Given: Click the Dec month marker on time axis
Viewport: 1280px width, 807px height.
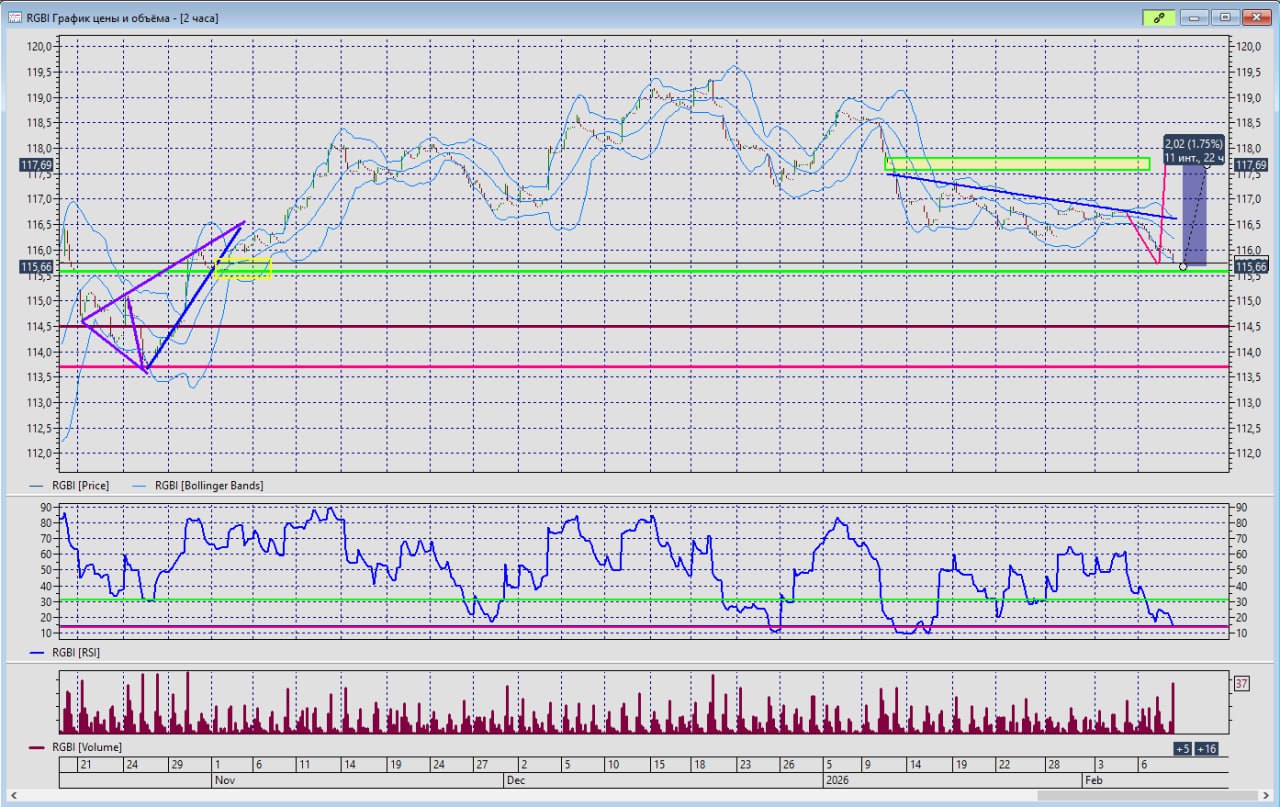Looking at the screenshot, I should tap(516, 778).
